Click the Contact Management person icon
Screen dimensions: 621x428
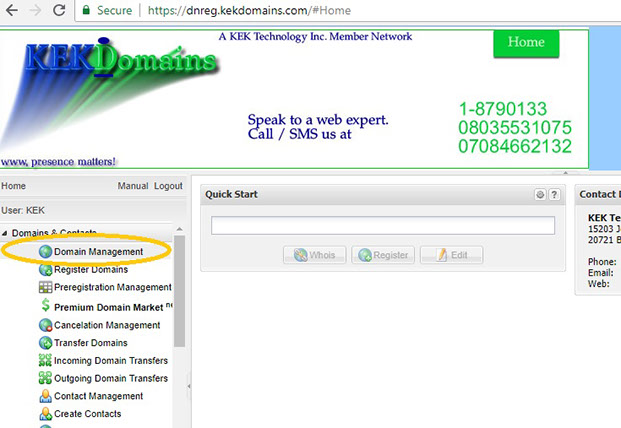[x=45, y=397]
